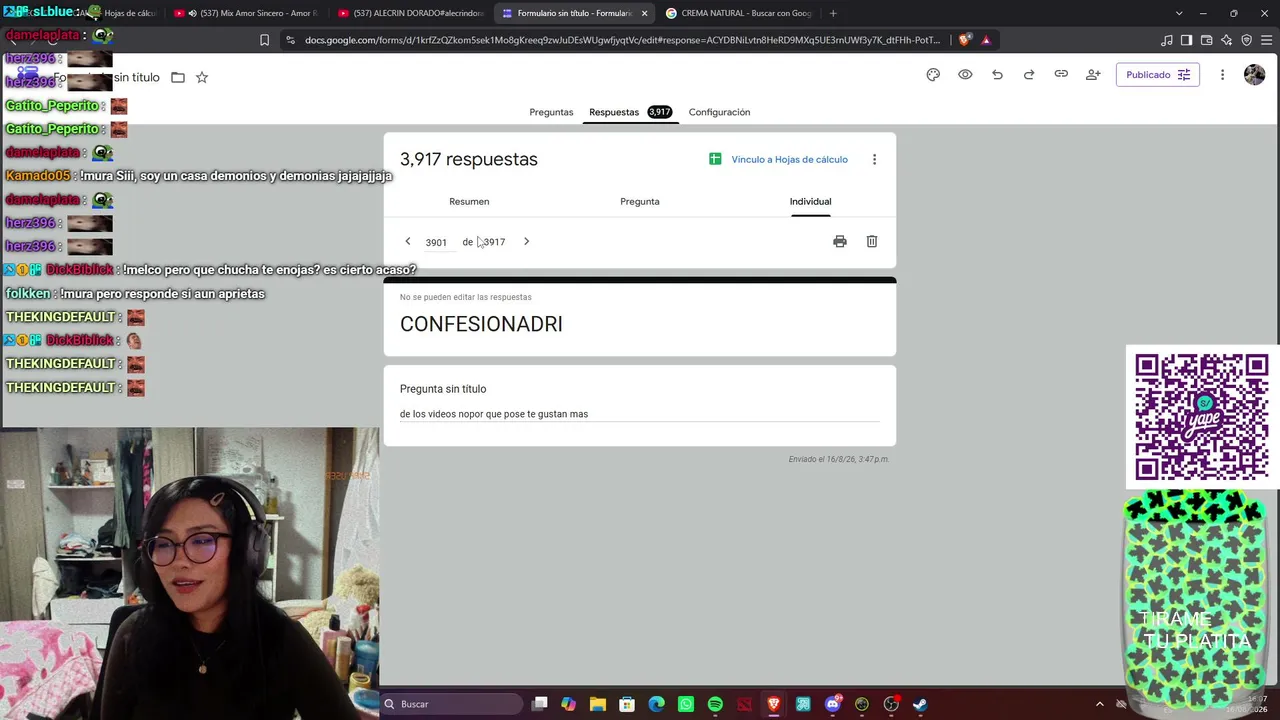Move the form to a folder
Screen dimensions: 1280x720
pyautogui.click(x=178, y=77)
